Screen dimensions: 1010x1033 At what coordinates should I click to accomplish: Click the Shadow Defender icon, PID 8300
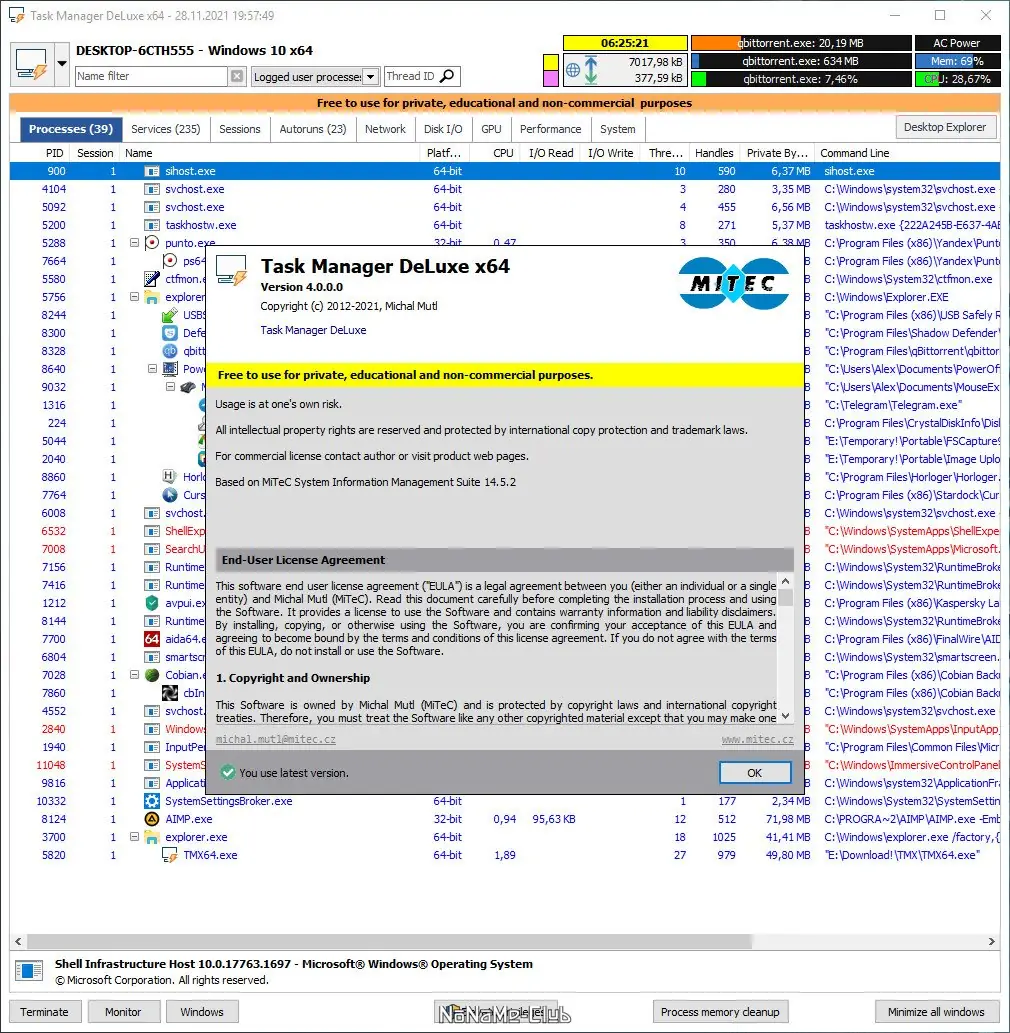170,333
